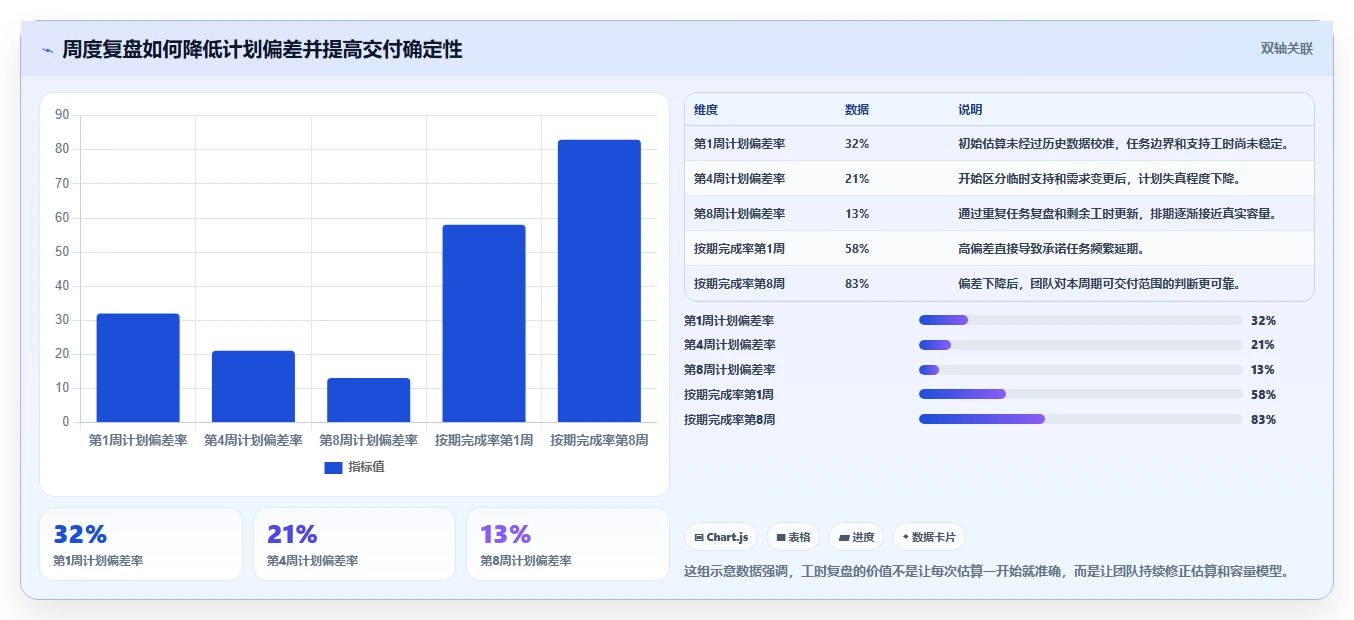This screenshot has width=1354, height=620.
Task: Click the 第1周计划偏差率 32% progress bar
Action: pyautogui.click(x=1080, y=320)
